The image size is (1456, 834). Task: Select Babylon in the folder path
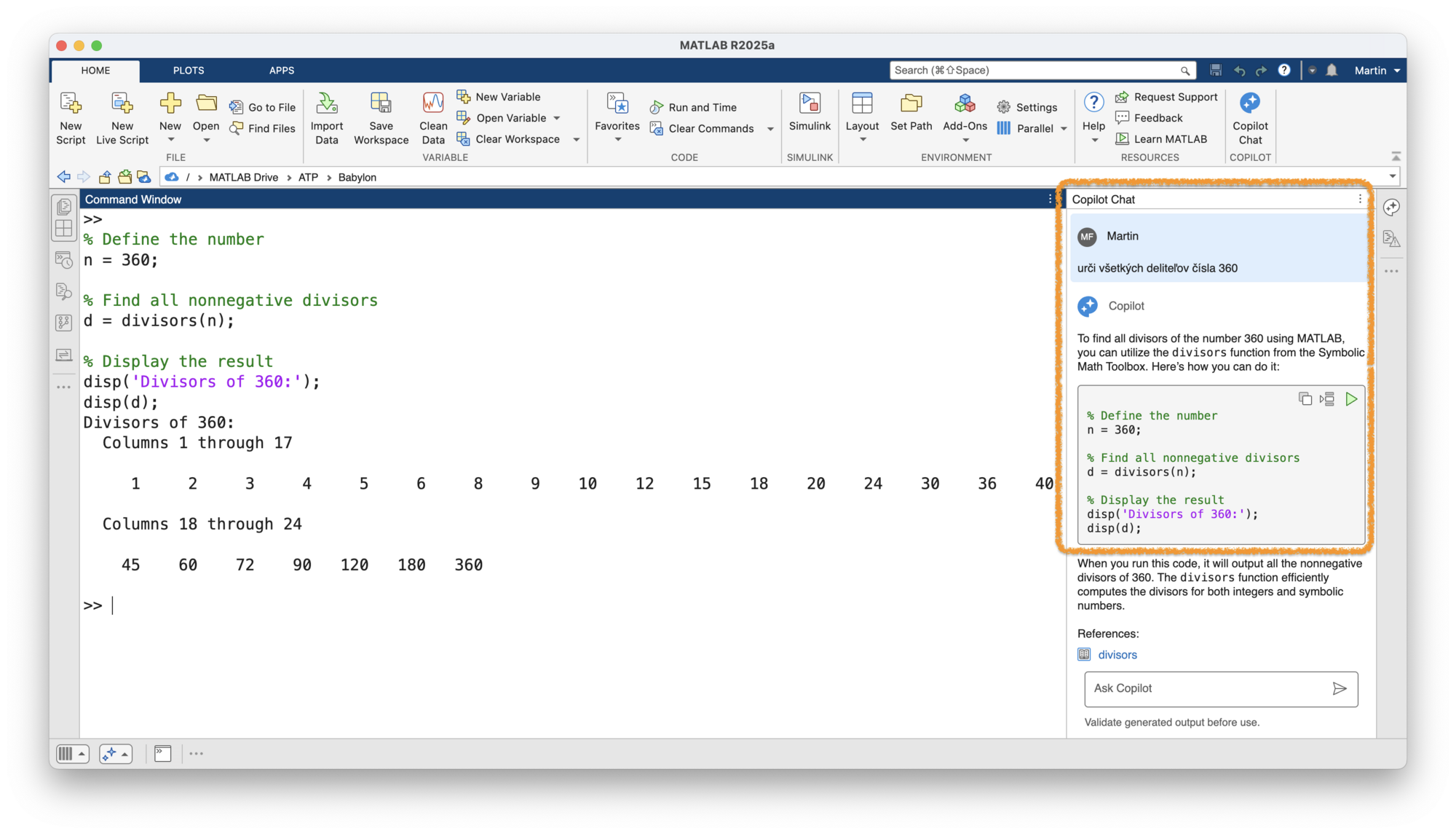click(357, 177)
